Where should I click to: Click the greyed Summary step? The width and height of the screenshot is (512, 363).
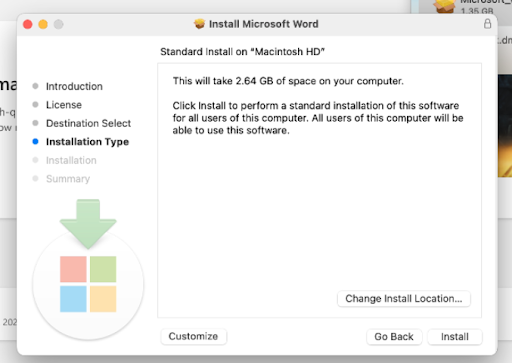pyautogui.click(x=68, y=179)
